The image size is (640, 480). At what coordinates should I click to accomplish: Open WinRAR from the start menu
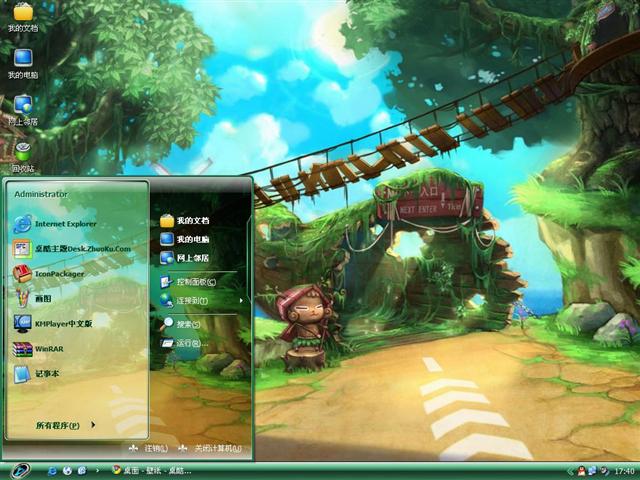point(38,349)
